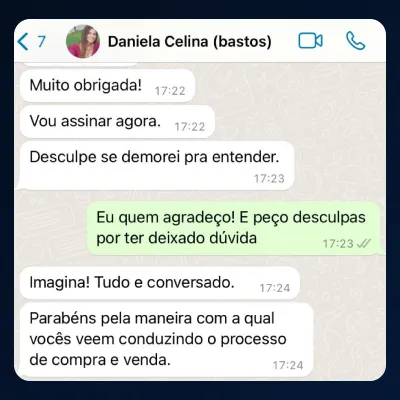The height and width of the screenshot is (400, 400).
Task: Tap the green "Eu quem agradeço!" sent message
Action: click(234, 228)
